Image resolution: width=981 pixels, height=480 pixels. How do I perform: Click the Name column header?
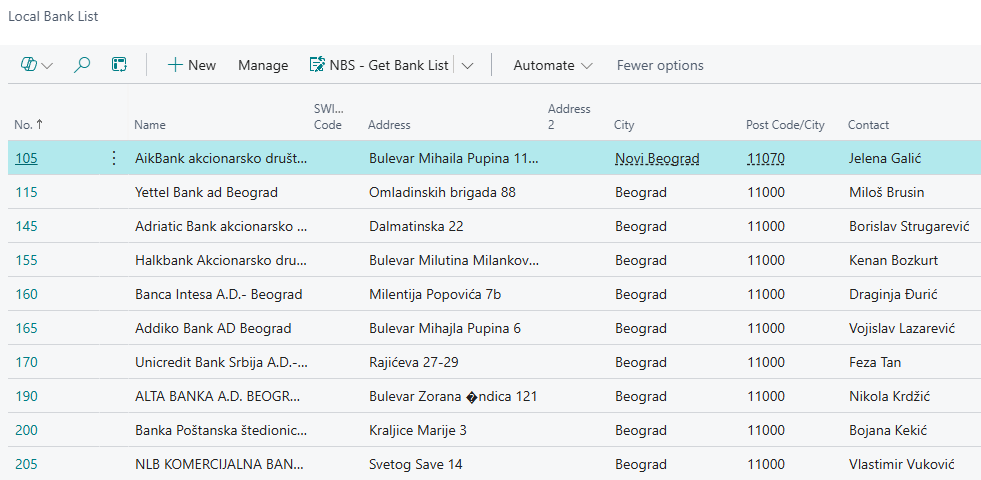(x=150, y=125)
